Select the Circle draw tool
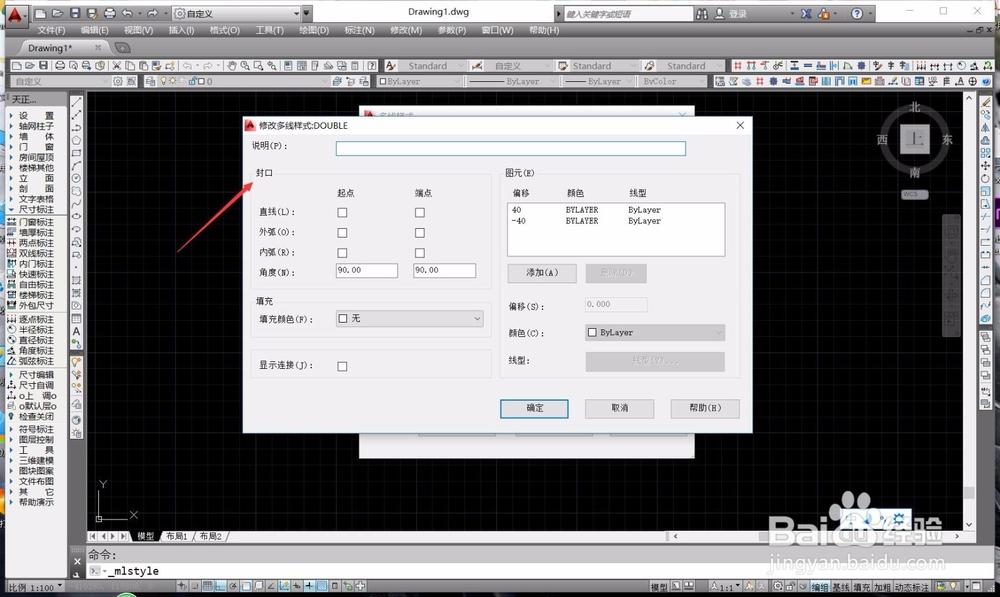The height and width of the screenshot is (597, 1000). coord(77,179)
